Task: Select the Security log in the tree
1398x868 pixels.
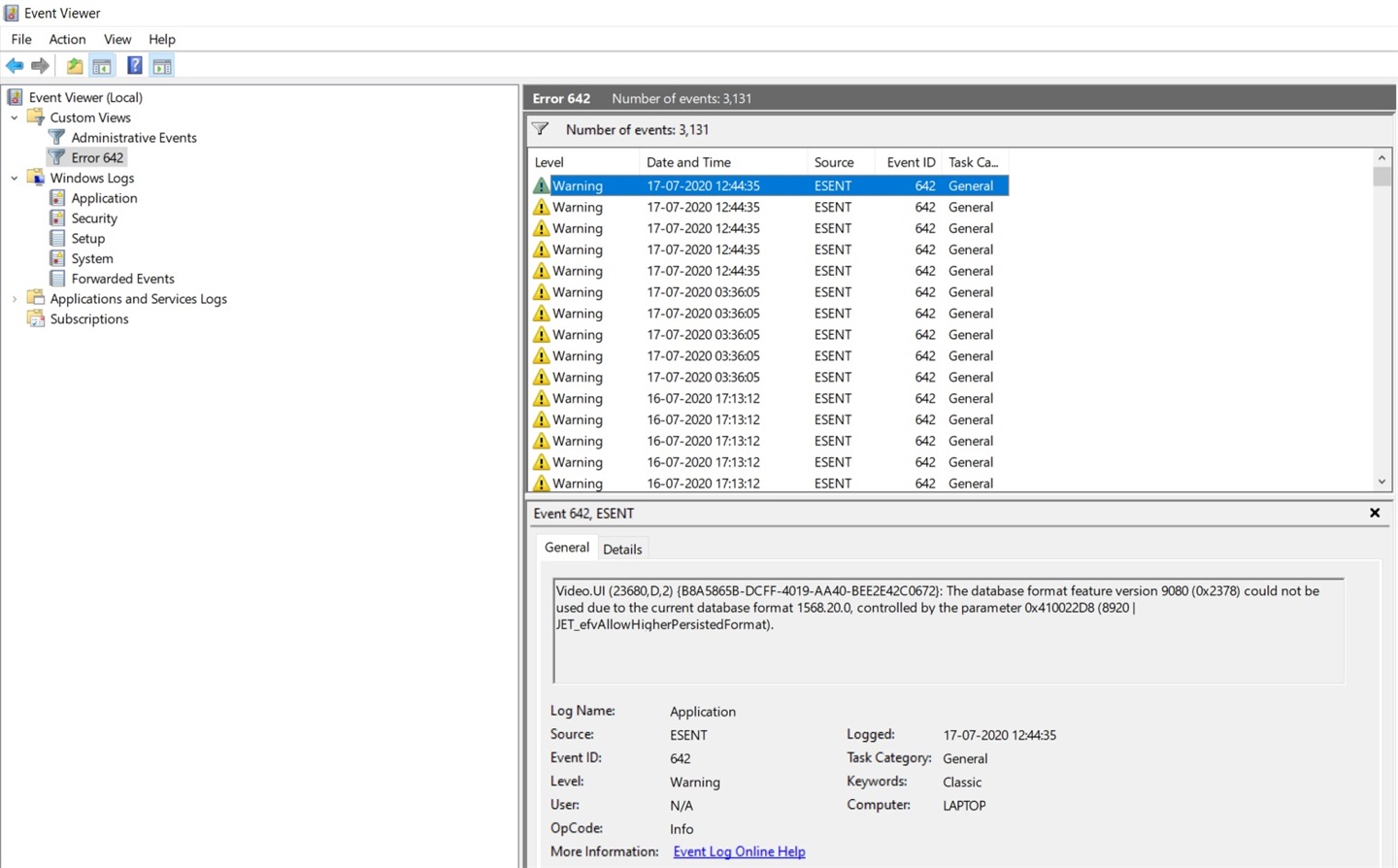Action: point(93,218)
